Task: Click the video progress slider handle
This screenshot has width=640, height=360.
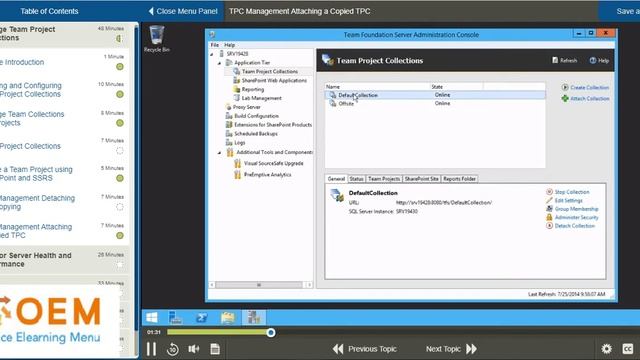Action: pyautogui.click(x=271, y=333)
